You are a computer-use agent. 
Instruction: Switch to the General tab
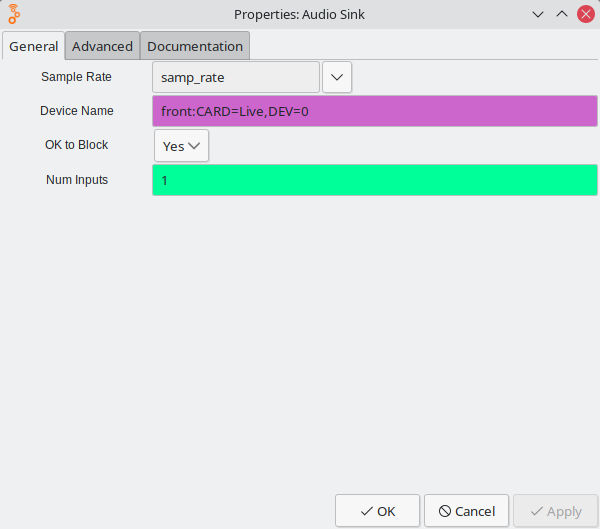coord(34,47)
